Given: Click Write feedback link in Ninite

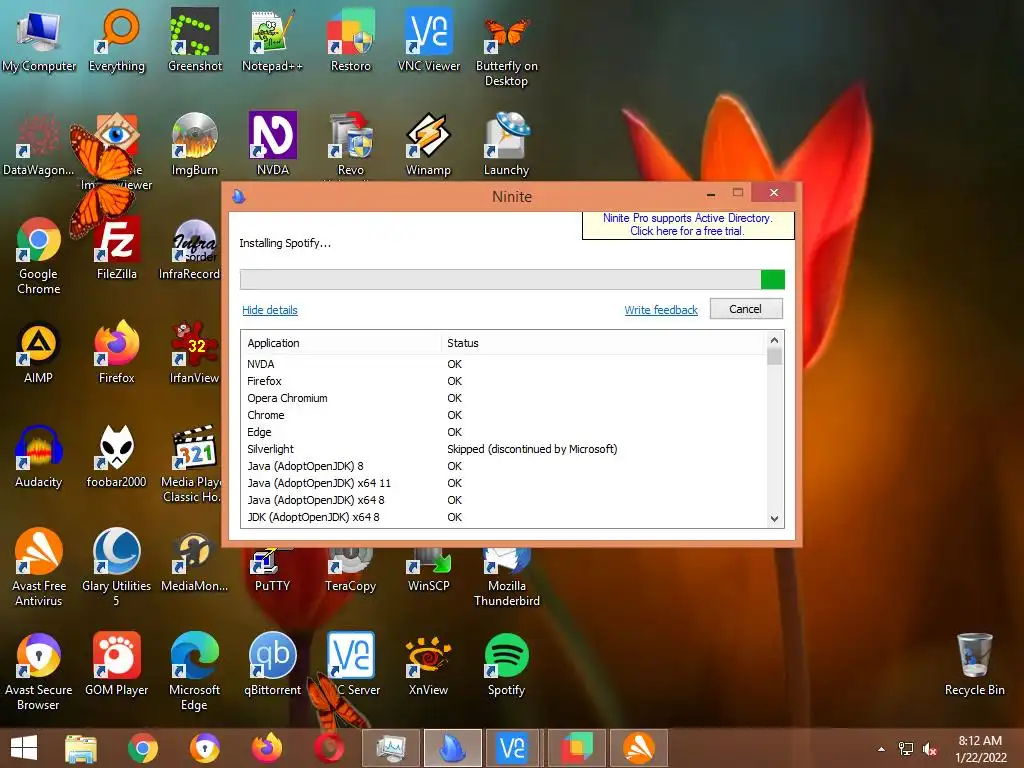Looking at the screenshot, I should point(661,310).
